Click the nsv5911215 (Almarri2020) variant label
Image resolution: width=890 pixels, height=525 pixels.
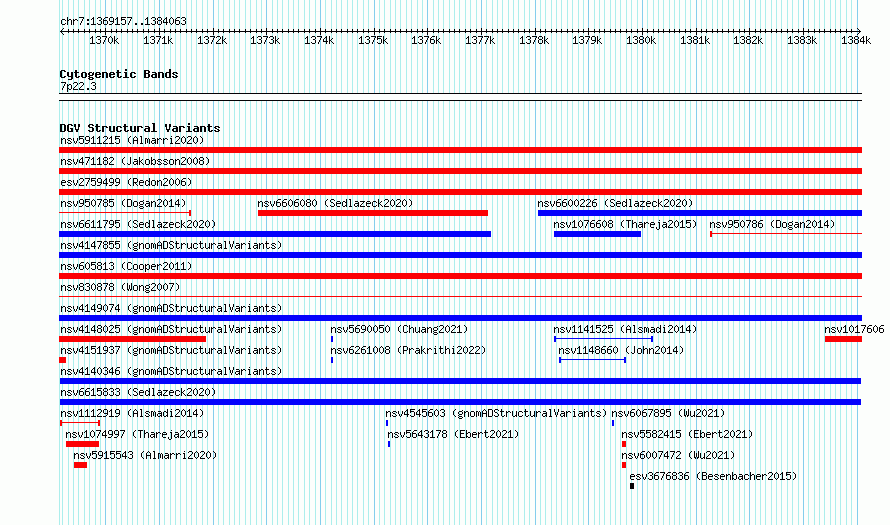[x=132, y=140]
